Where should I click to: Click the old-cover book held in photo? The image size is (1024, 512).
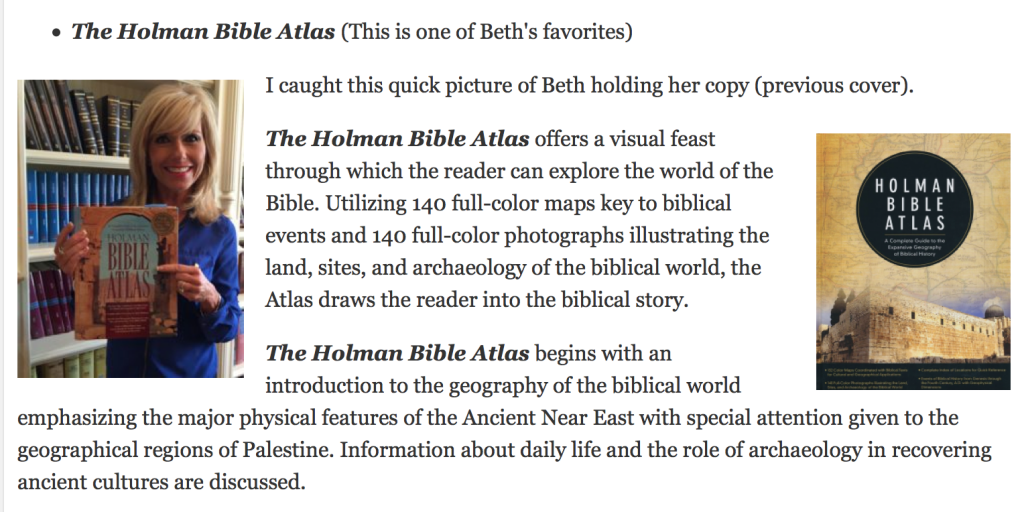tap(125, 272)
